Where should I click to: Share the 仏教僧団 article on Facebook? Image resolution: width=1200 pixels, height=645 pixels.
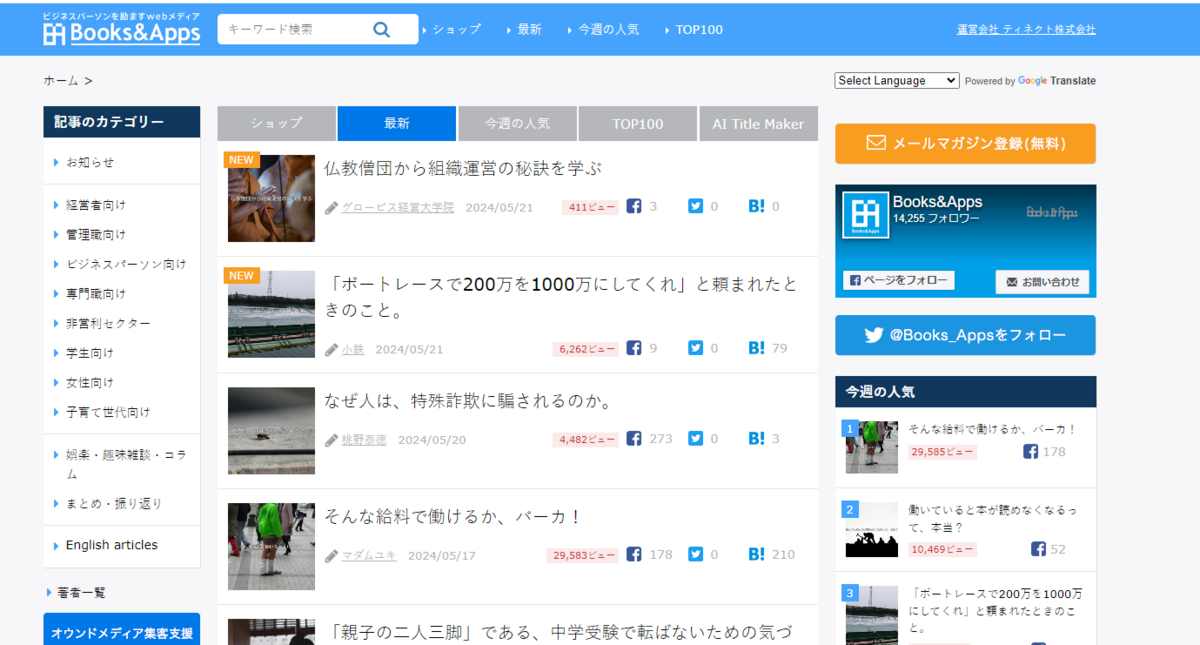[634, 206]
